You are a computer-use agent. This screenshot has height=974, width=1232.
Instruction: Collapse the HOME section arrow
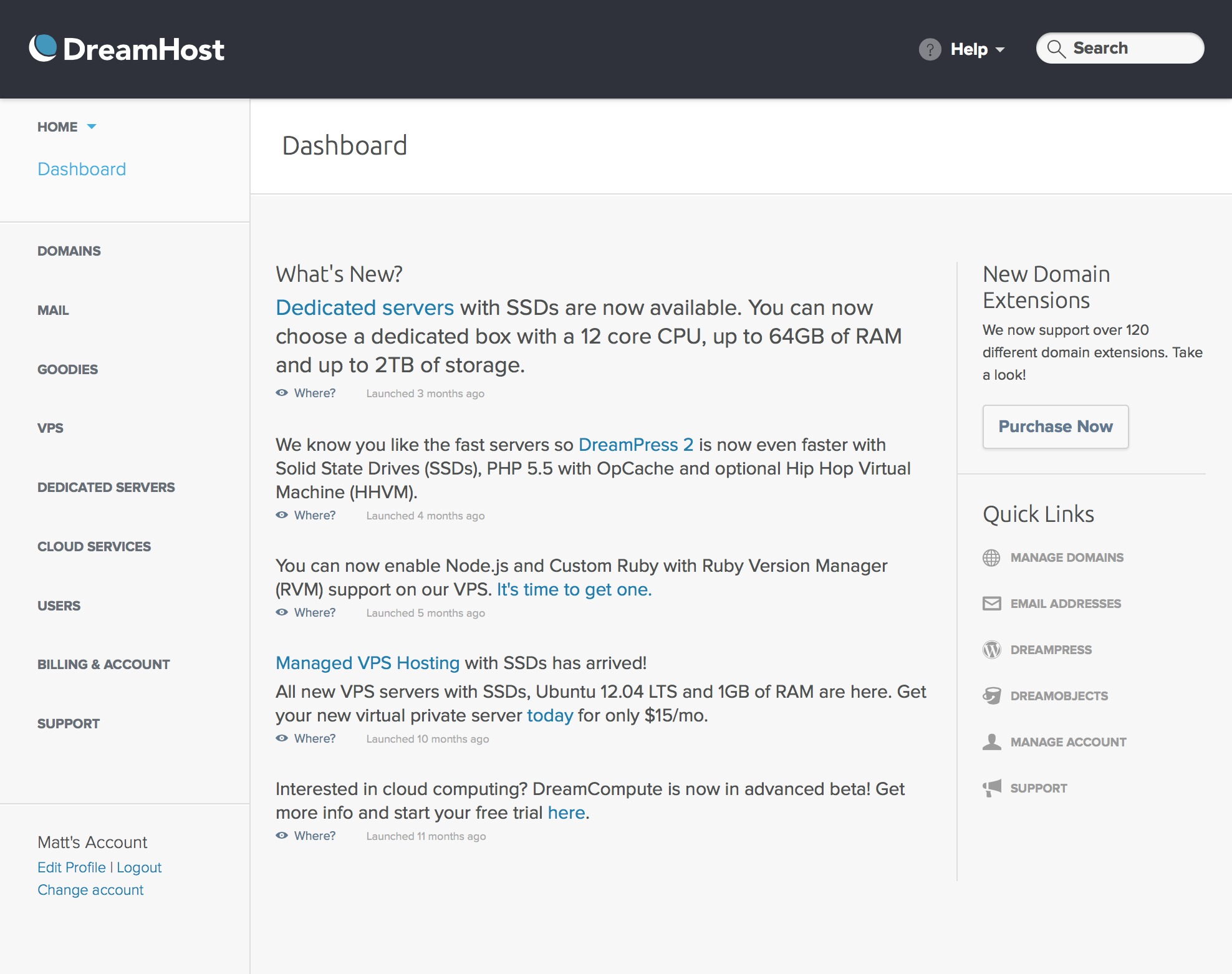point(92,127)
